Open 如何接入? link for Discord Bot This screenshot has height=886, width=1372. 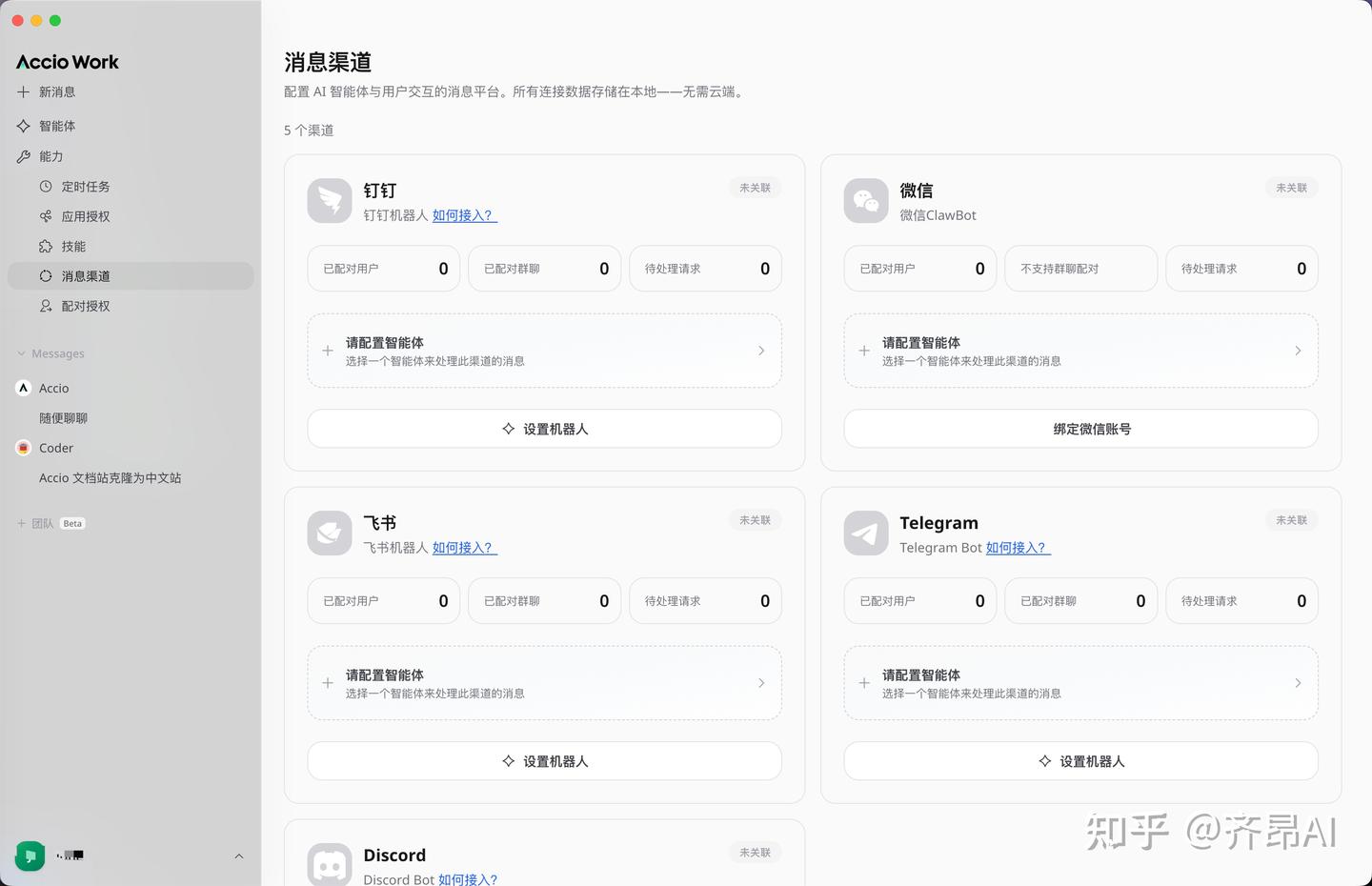(x=468, y=879)
